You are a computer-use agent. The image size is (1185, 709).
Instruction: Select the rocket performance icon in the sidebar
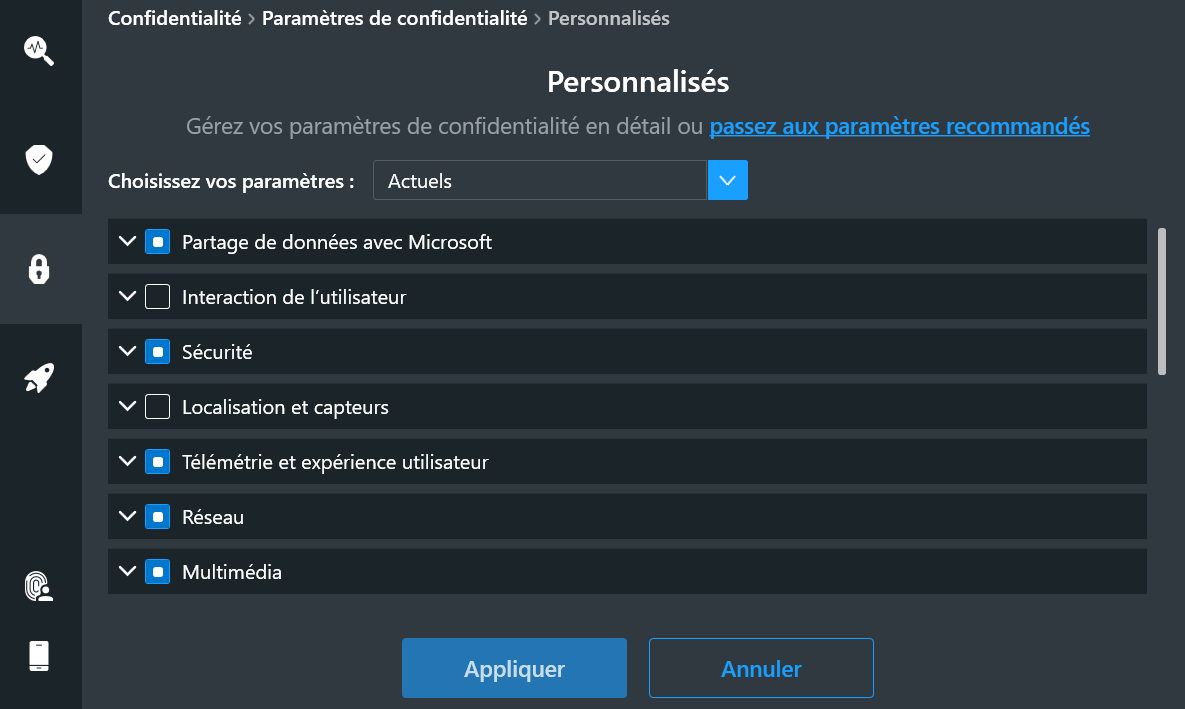[39, 377]
